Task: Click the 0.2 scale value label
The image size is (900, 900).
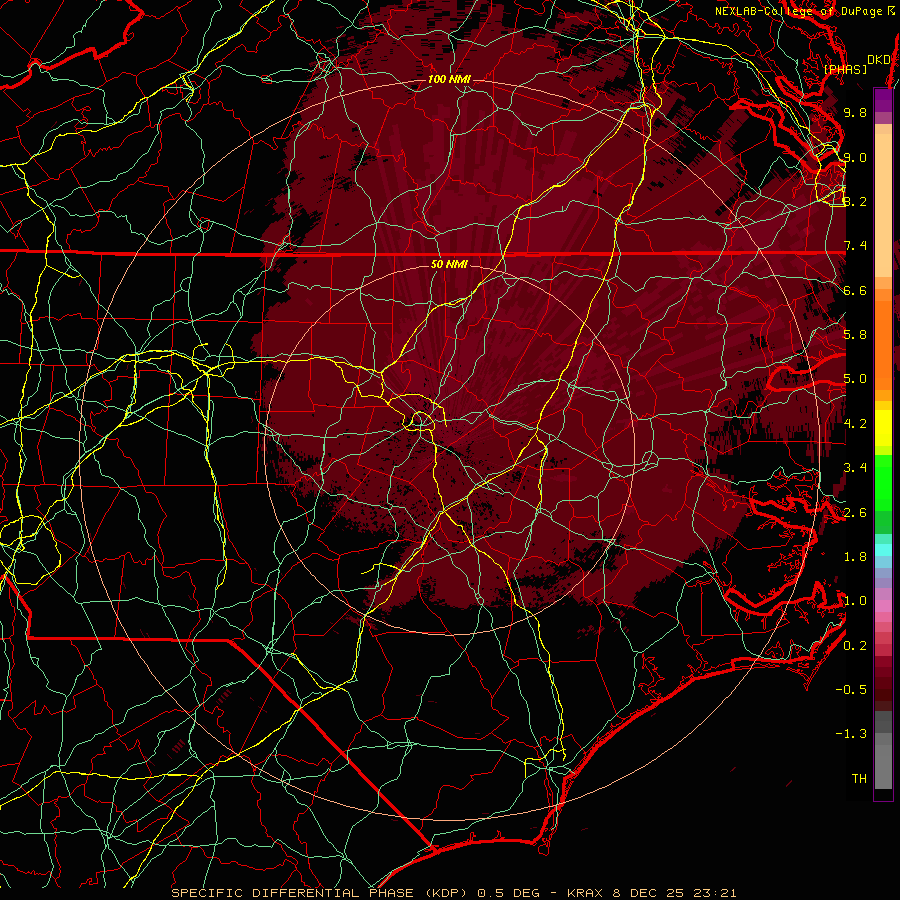Action: [855, 646]
